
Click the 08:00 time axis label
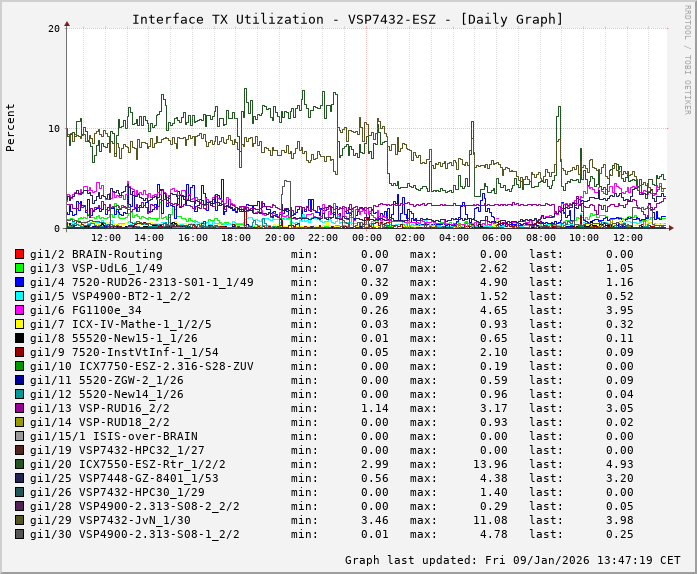tap(541, 238)
